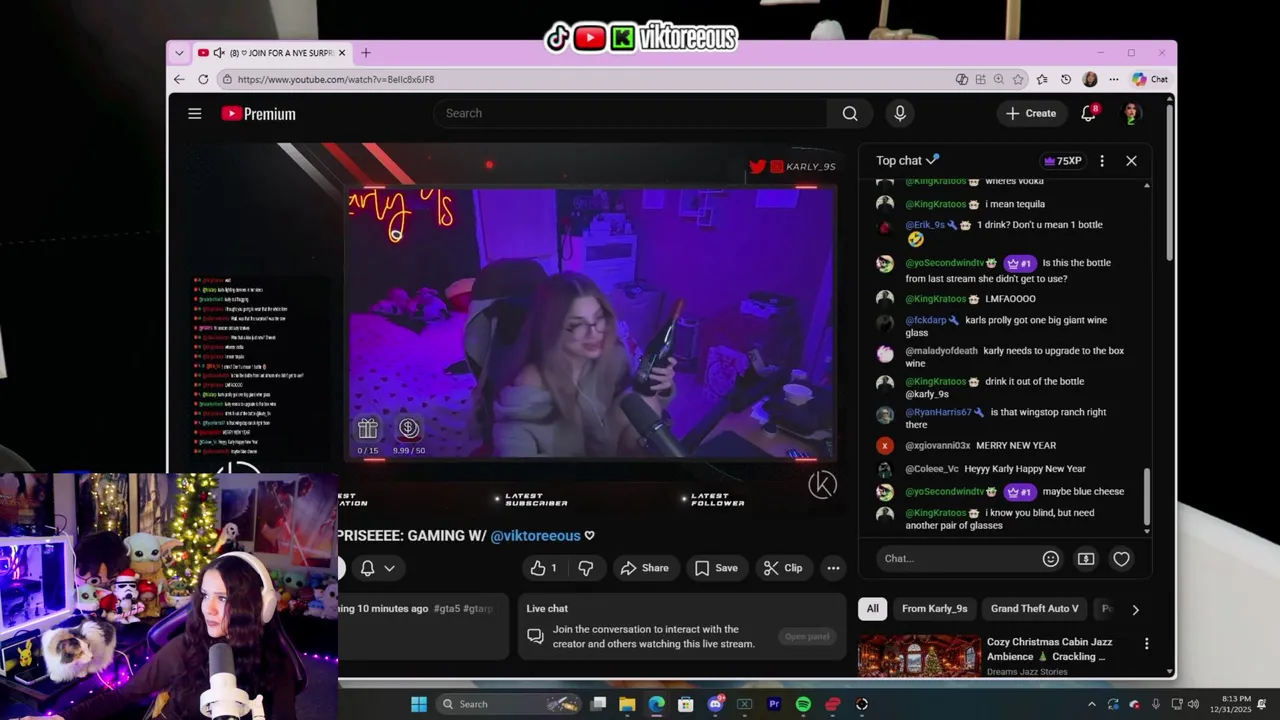Share the video
The image size is (1280, 720).
pos(644,568)
